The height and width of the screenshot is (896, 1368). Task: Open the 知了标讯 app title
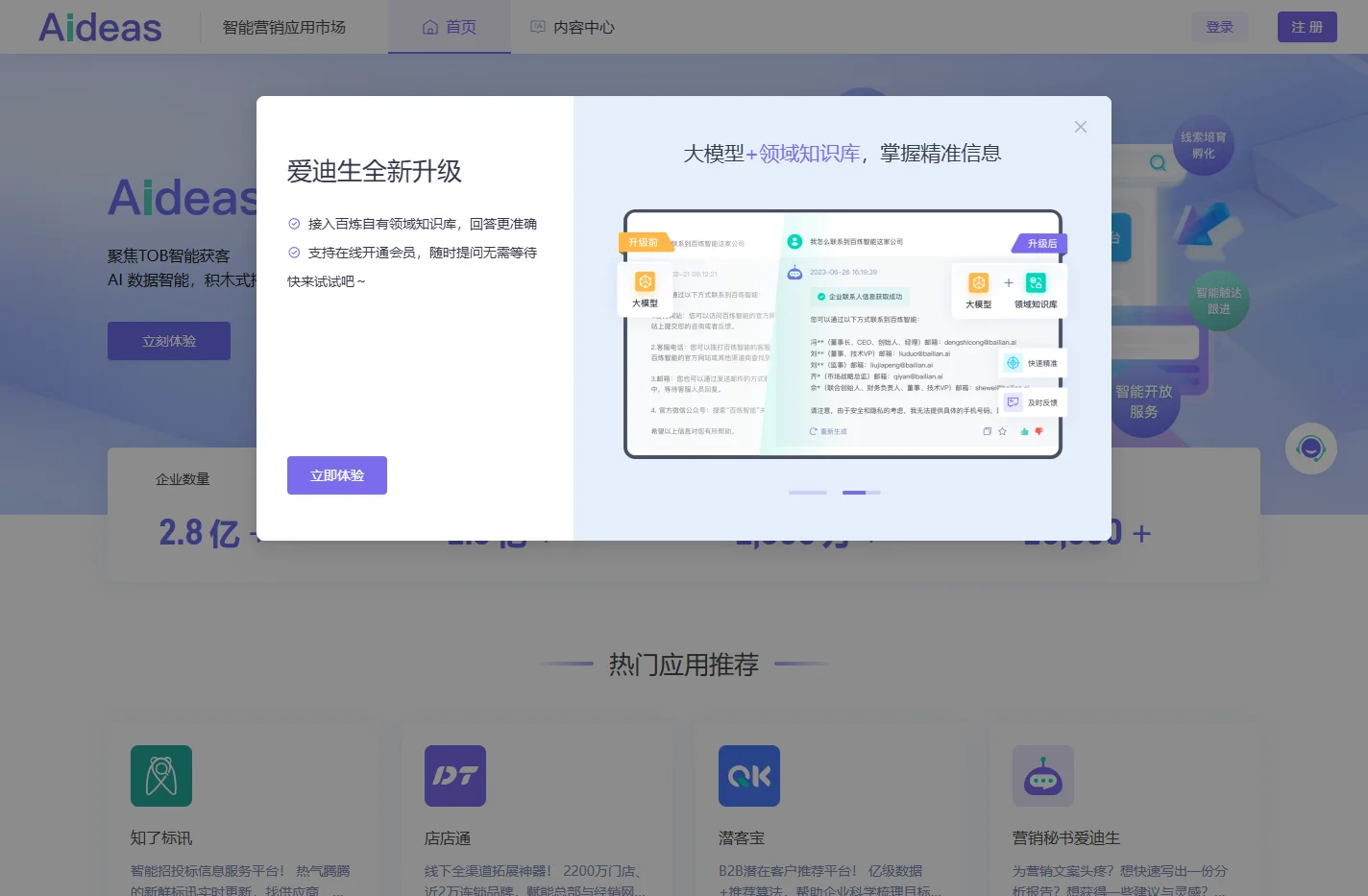(161, 838)
